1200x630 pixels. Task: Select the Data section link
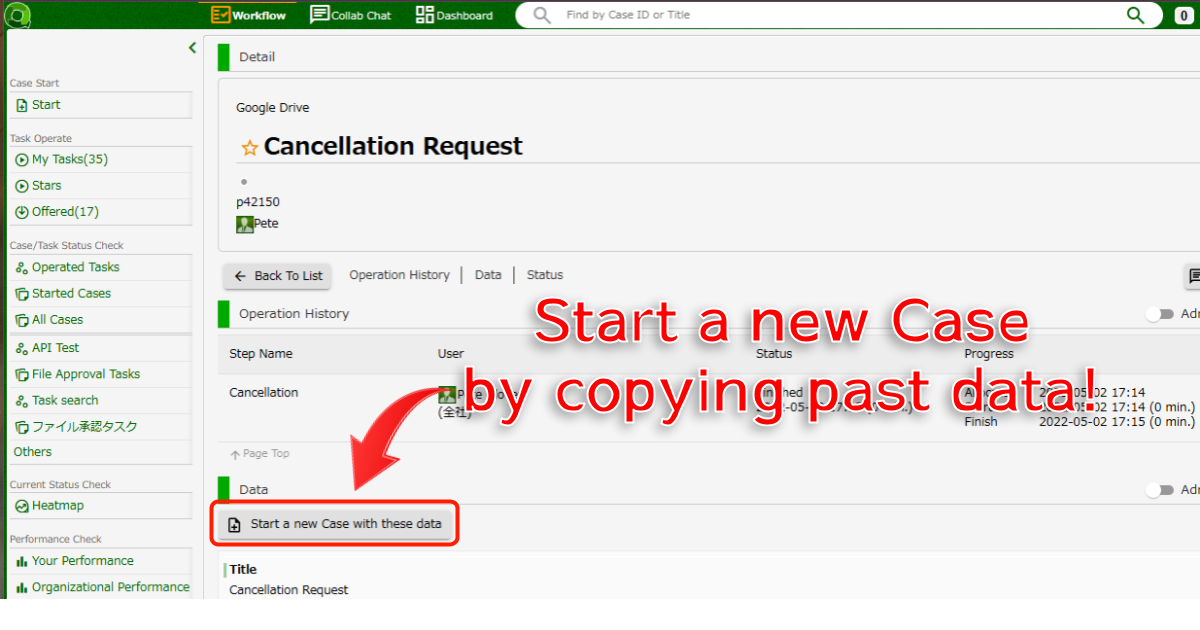click(x=488, y=275)
